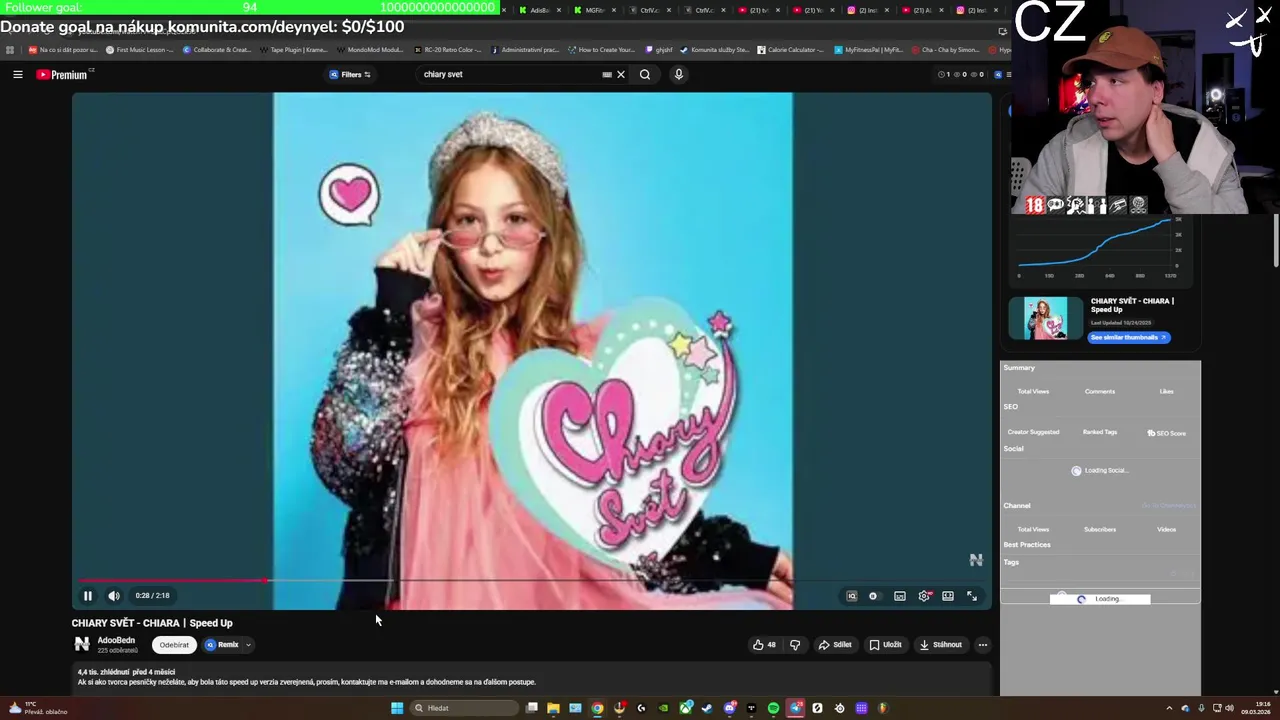Open more actions three-dot menu
1280x720 pixels.
983,645
